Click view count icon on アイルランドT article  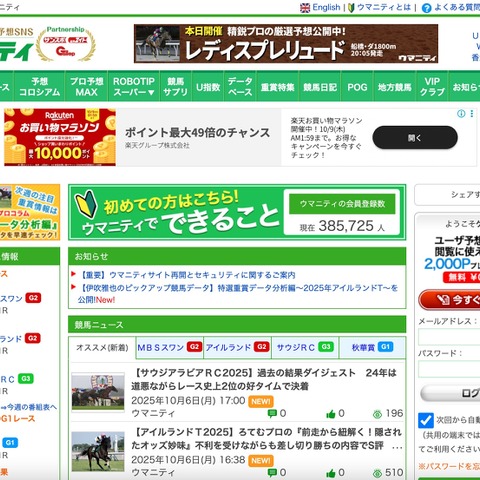[377, 473]
